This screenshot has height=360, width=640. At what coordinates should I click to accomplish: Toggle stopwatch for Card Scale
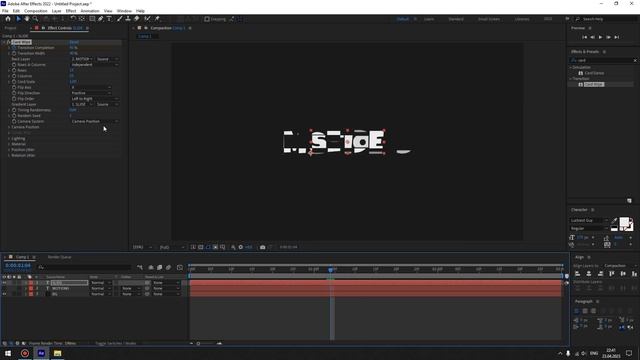coord(14,82)
